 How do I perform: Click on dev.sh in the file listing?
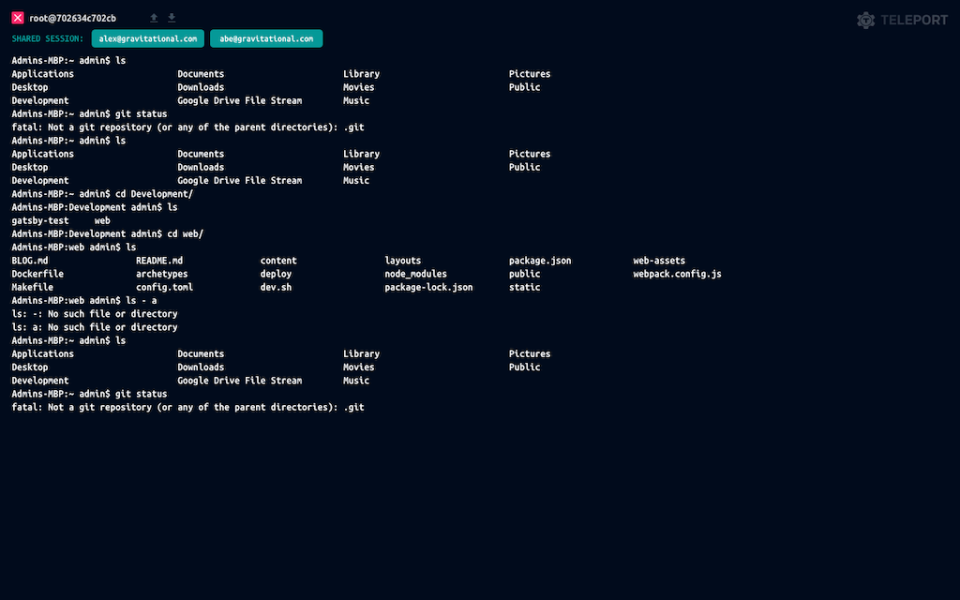pos(275,287)
